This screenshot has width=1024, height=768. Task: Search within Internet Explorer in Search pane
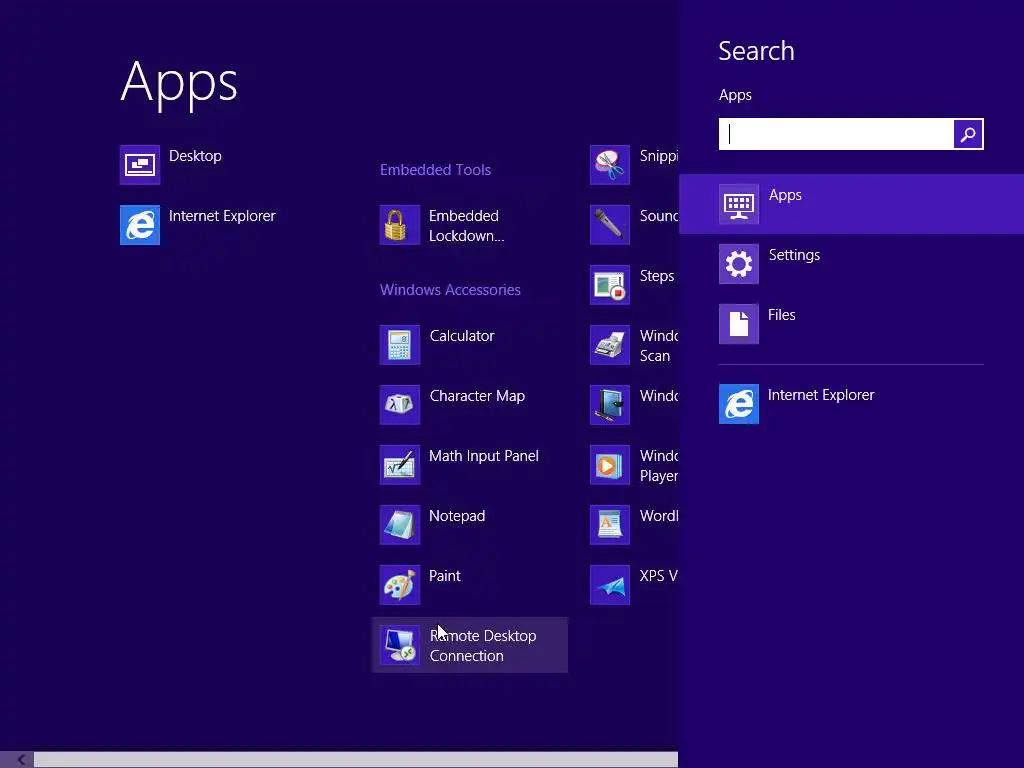(x=739, y=404)
